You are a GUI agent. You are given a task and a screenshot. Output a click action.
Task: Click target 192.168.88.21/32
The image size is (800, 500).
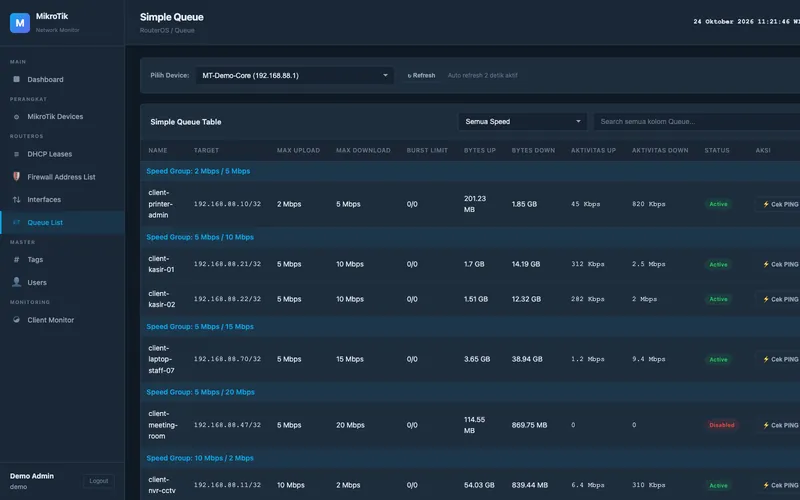(x=227, y=264)
